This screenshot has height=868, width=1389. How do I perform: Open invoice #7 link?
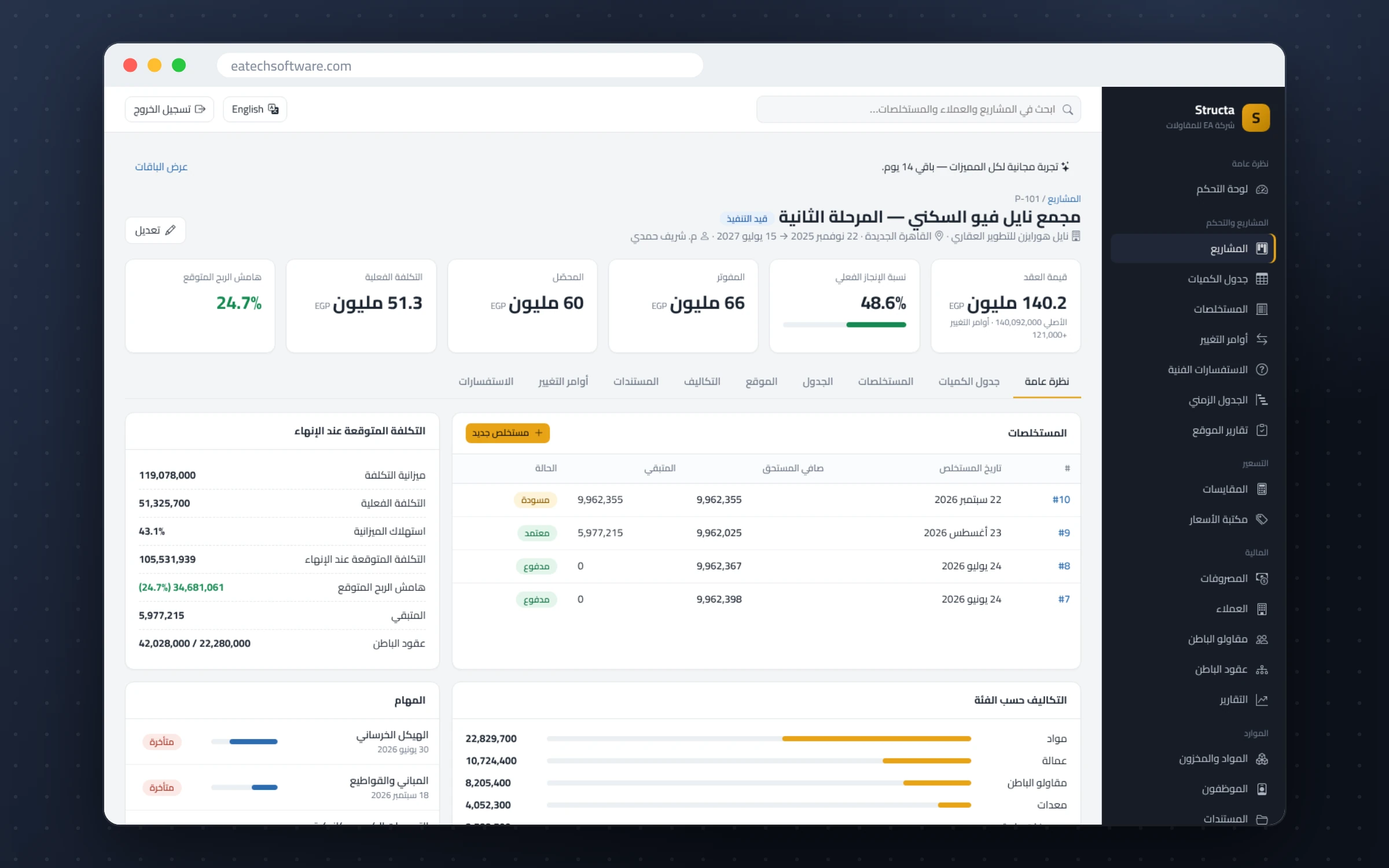pos(1064,599)
